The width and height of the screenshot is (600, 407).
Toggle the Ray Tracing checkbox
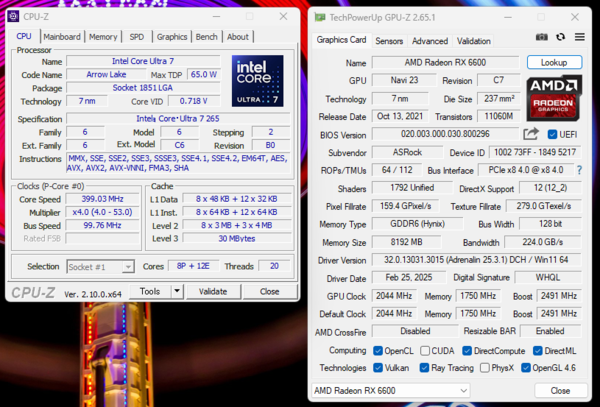click(424, 368)
